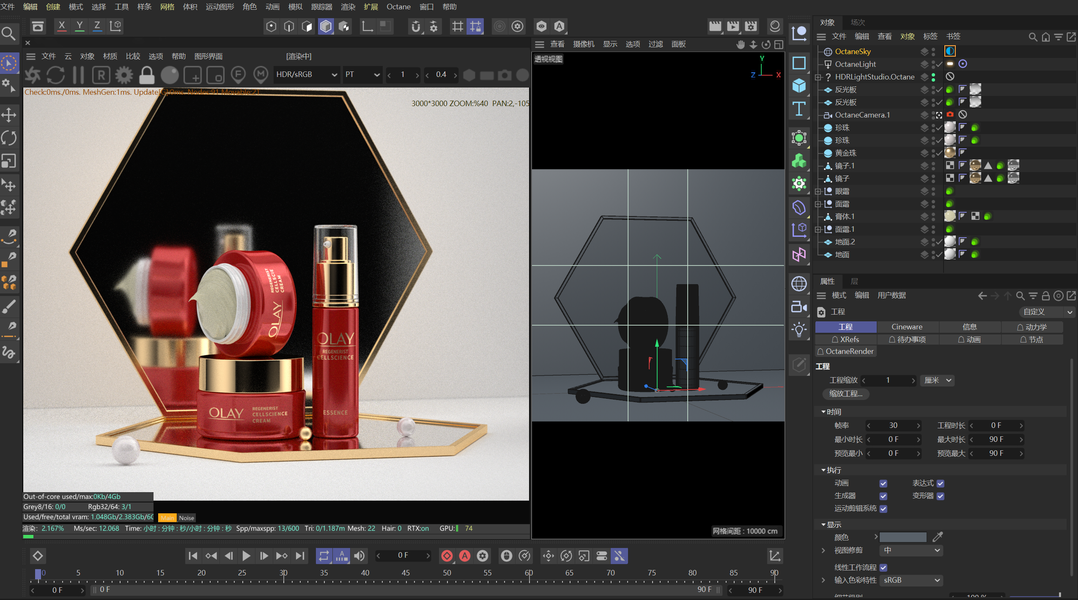The height and width of the screenshot is (600, 1078).
Task: Click the Octane send-scene render icon
Action: (32, 75)
